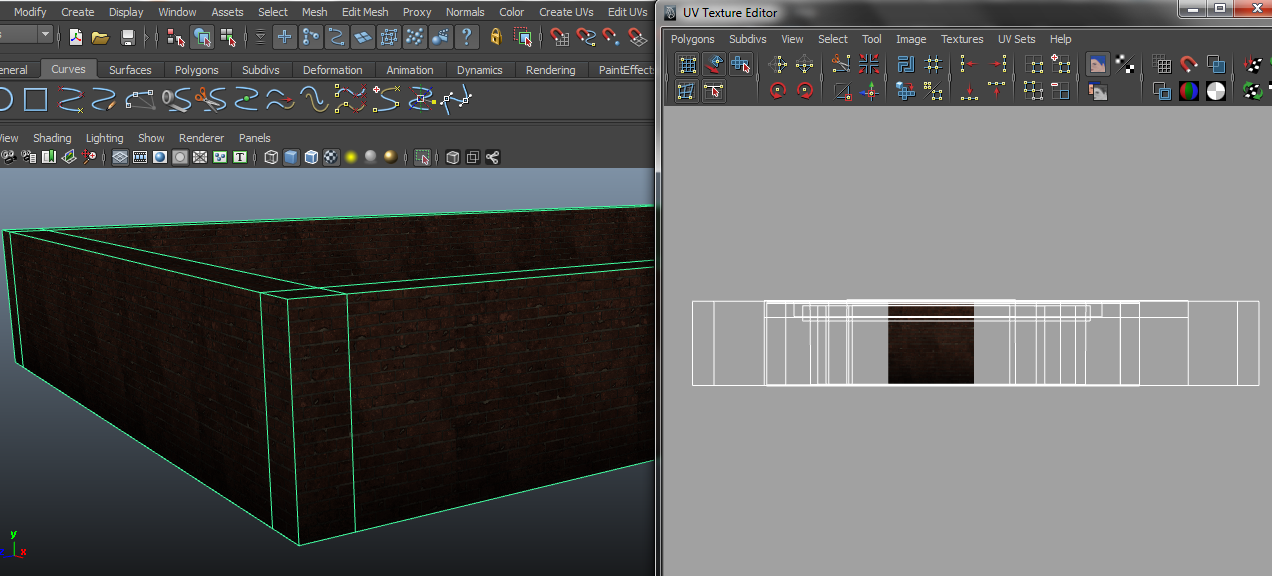Toggle the curves selection mask

(x=337, y=37)
